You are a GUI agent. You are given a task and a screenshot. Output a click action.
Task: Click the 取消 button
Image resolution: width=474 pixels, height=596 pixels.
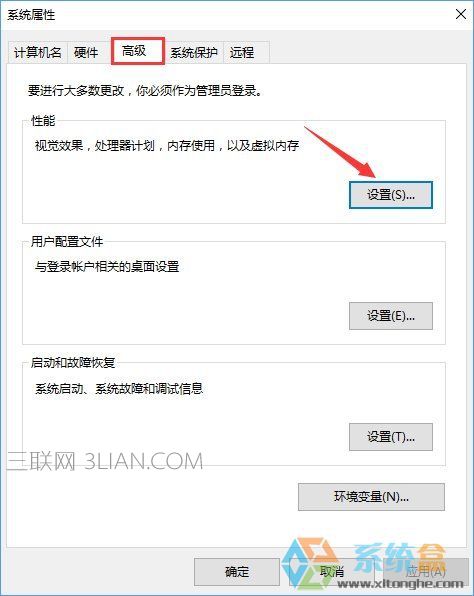(x=331, y=572)
